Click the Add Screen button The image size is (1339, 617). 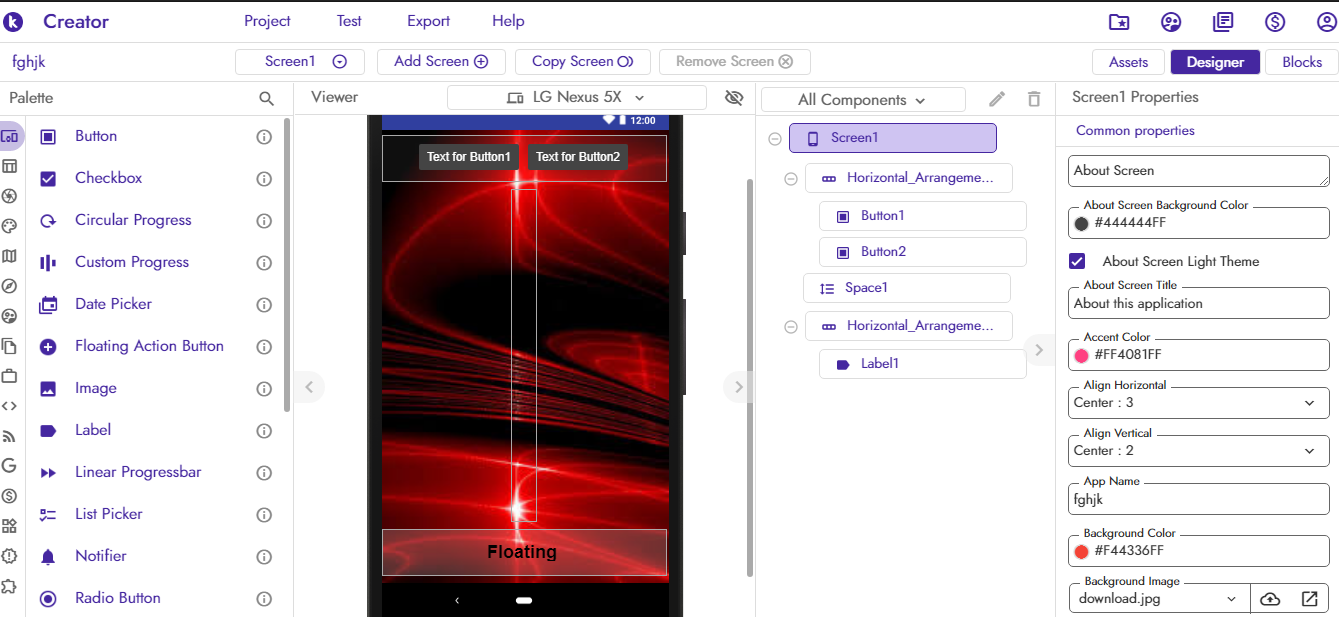point(441,61)
